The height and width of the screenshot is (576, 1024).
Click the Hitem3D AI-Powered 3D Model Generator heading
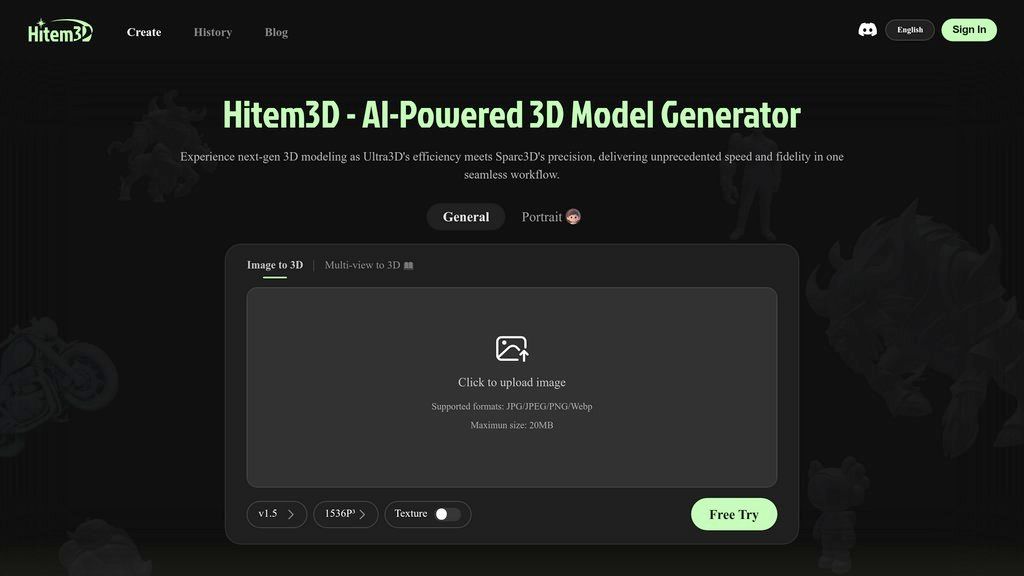point(512,115)
